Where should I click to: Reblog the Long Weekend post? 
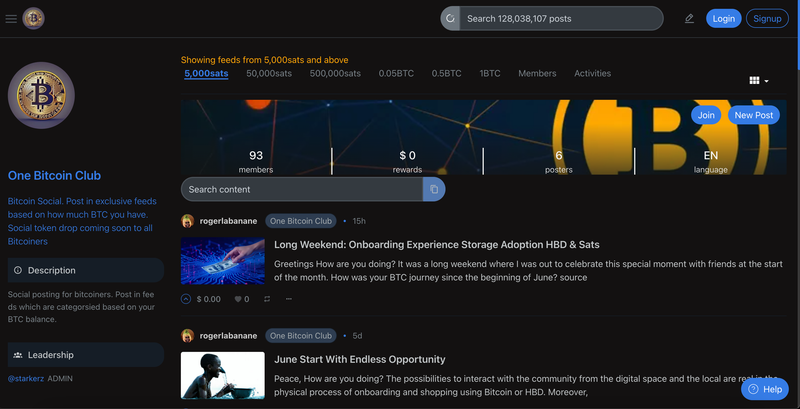click(267, 299)
